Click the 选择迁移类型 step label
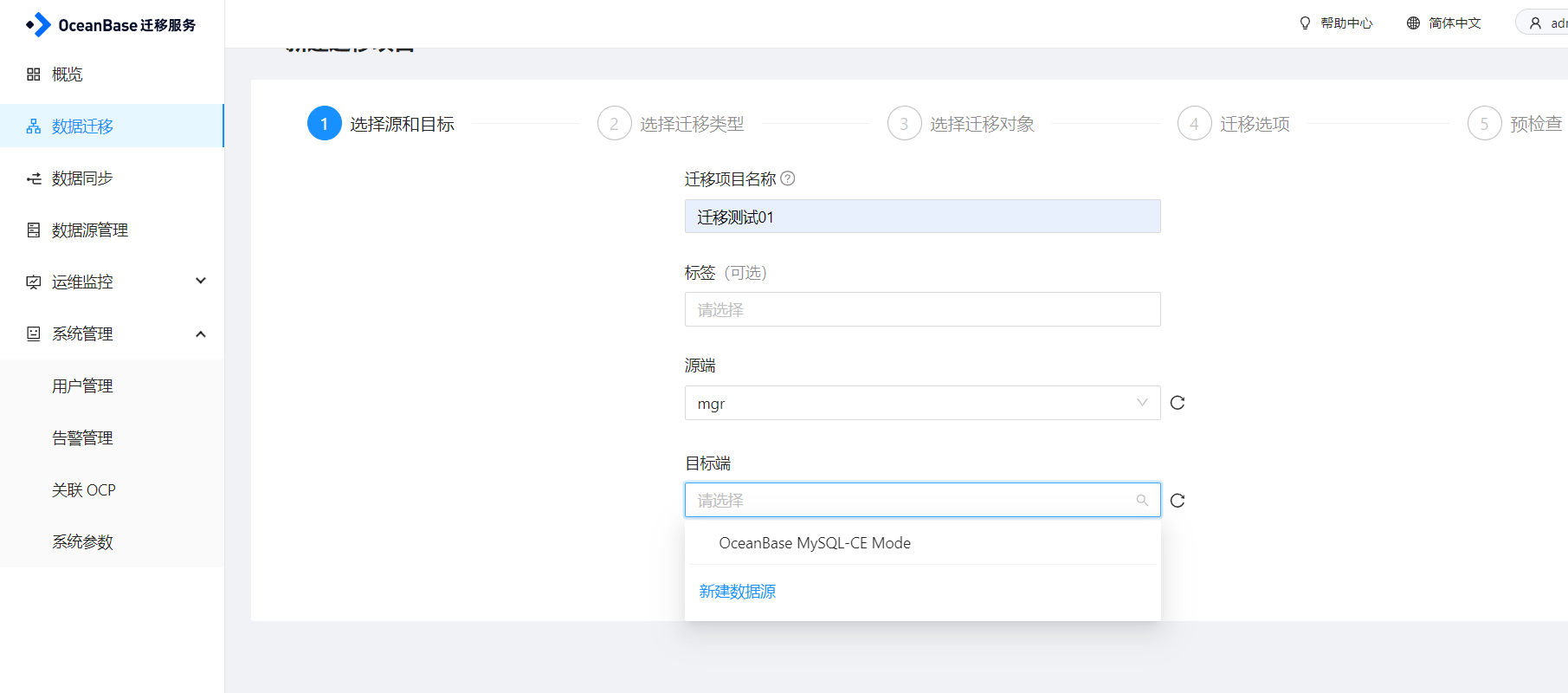 click(692, 124)
